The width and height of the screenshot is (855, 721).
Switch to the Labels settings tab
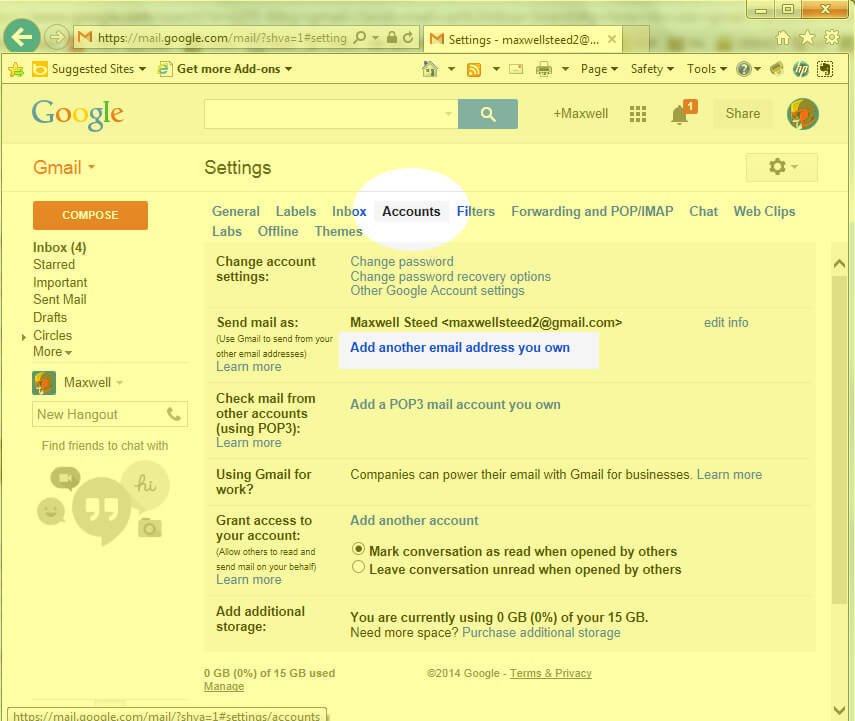(x=296, y=211)
